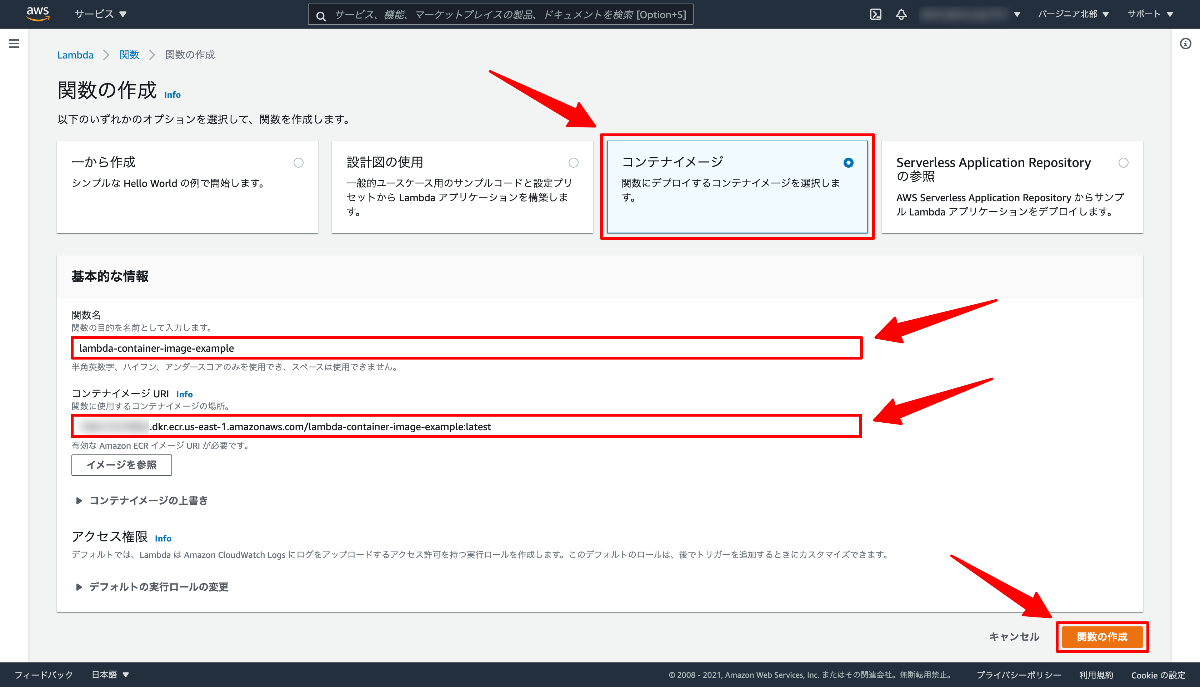The height and width of the screenshot is (687, 1200).
Task: Toggle the hamburger side navigation menu
Action: (x=14, y=44)
